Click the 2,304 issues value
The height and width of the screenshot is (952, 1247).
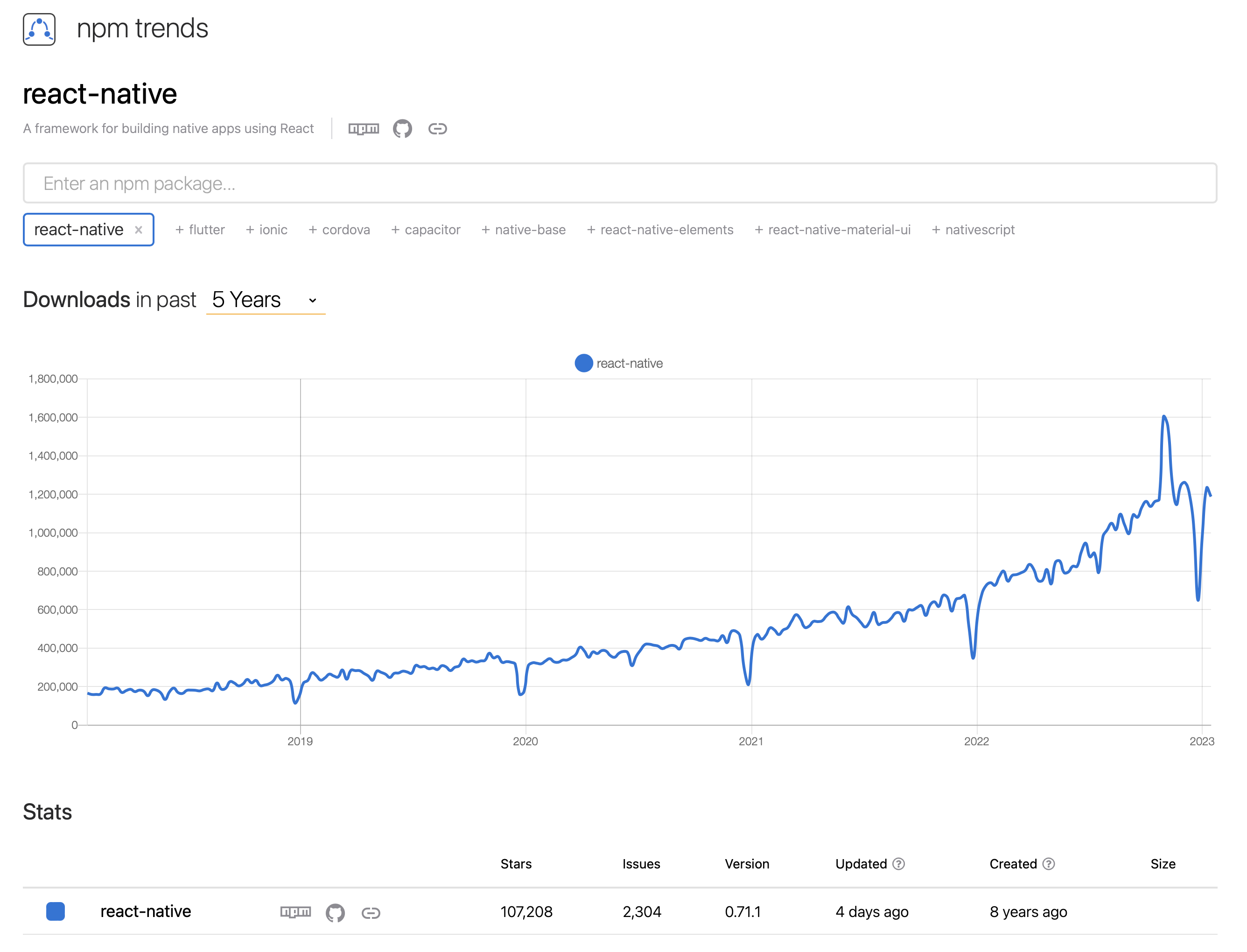tap(642, 912)
